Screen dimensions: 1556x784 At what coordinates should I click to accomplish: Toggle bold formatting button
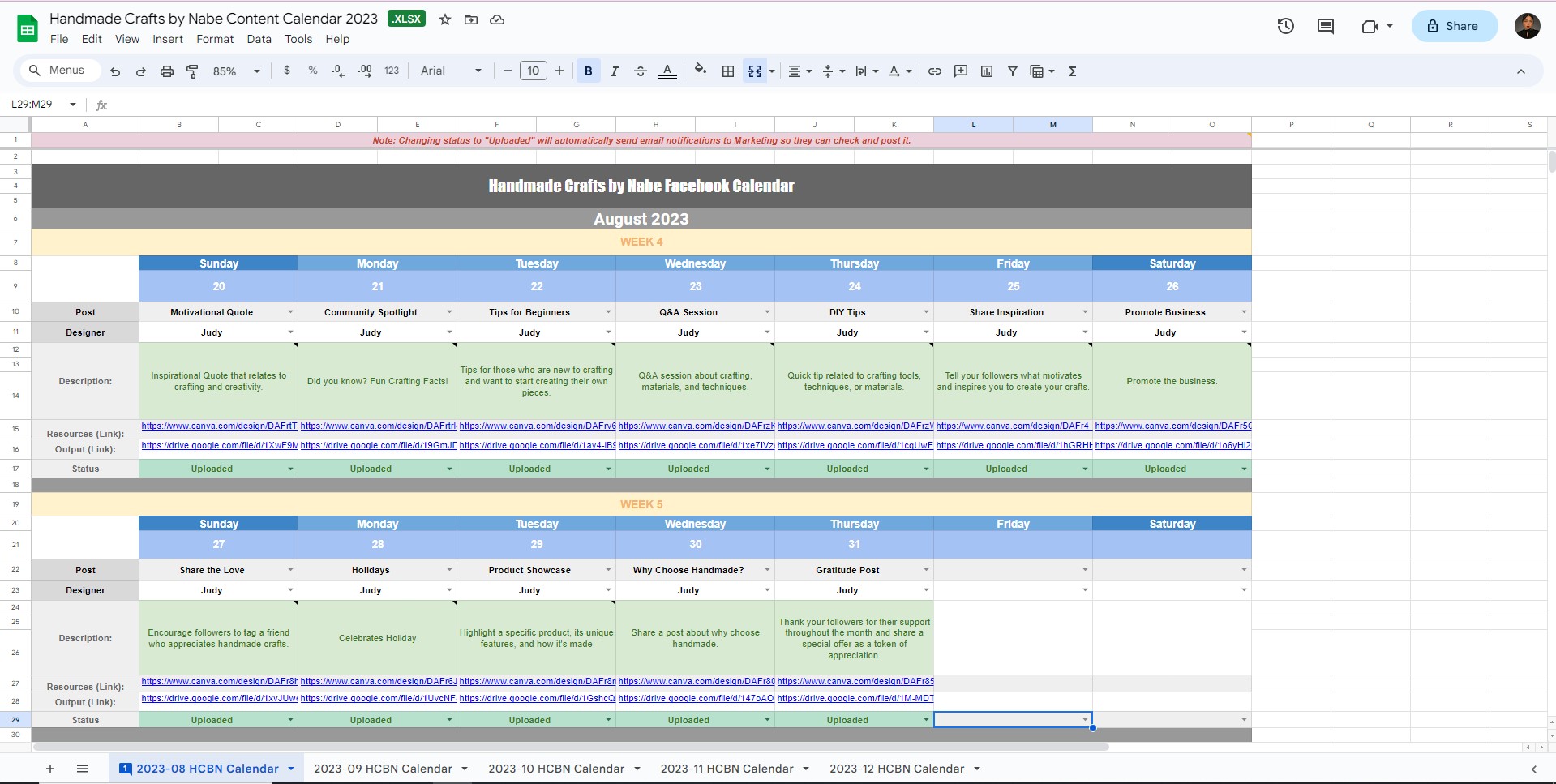point(589,71)
